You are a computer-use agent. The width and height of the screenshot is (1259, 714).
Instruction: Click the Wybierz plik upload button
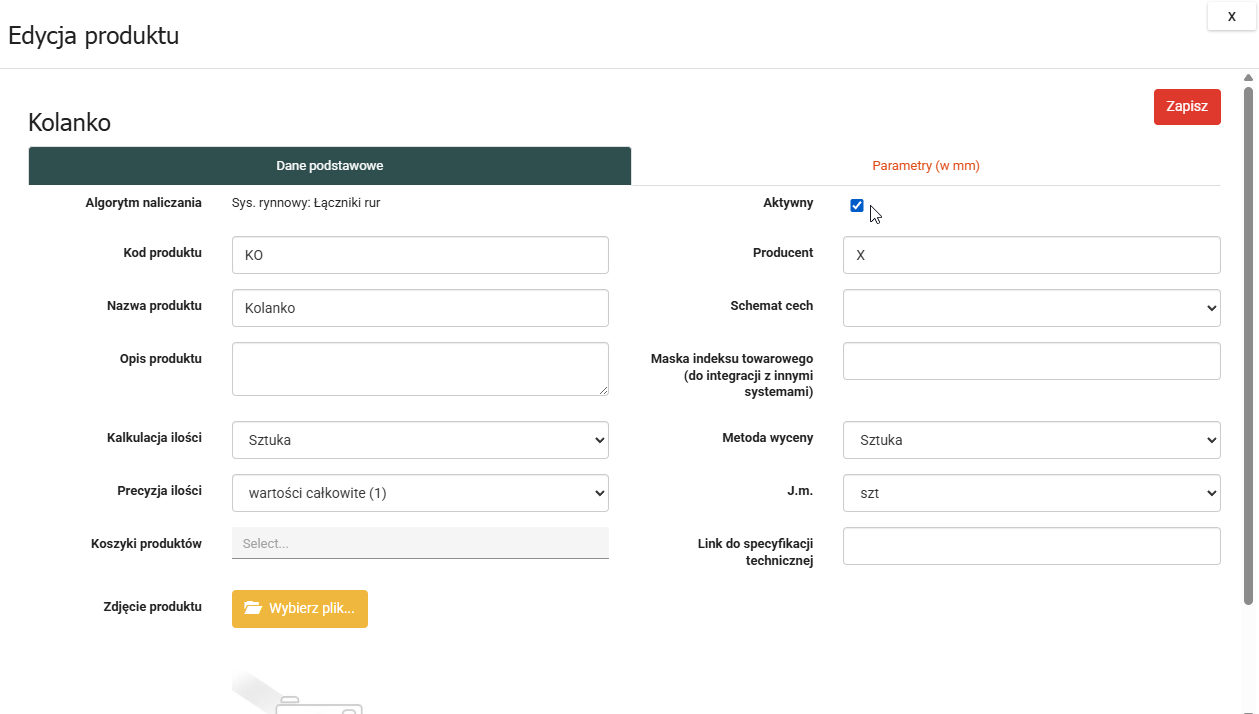(300, 609)
